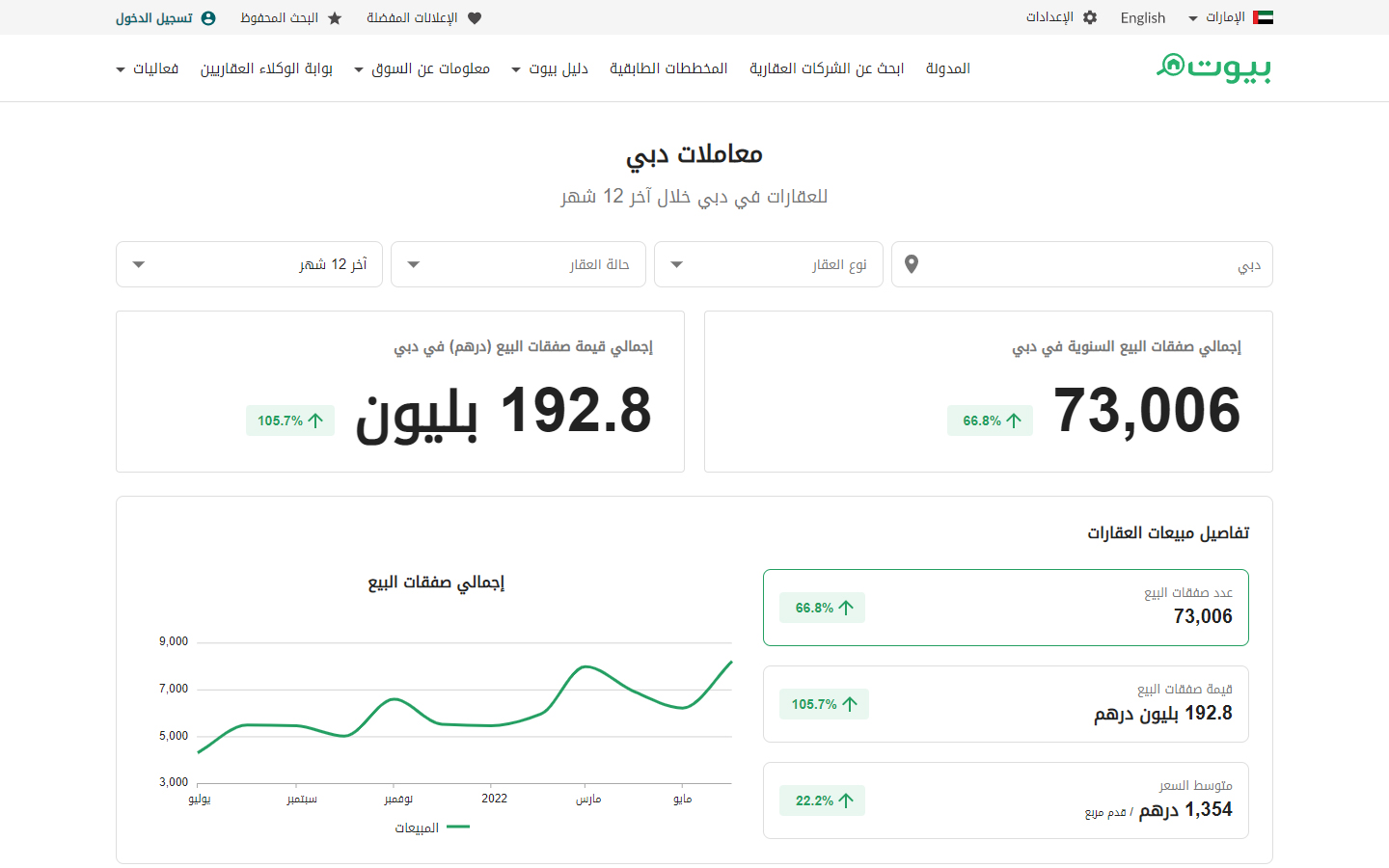Viewport: 1389px width, 868px height.
Task: Click the المبيعات legend label
Action: click(x=417, y=827)
